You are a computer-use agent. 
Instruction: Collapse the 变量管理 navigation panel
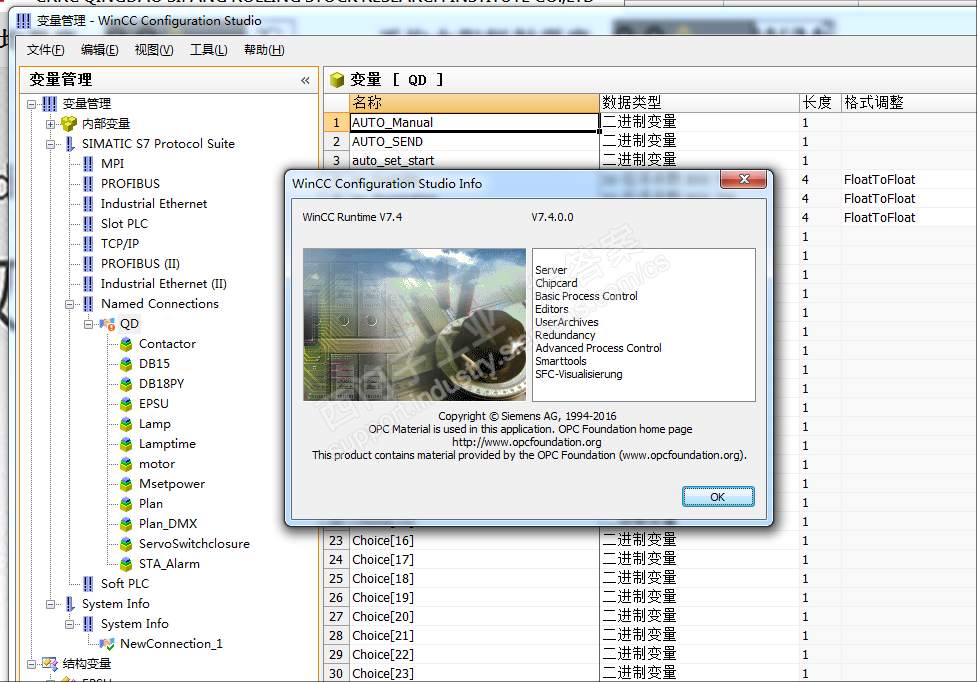[305, 80]
